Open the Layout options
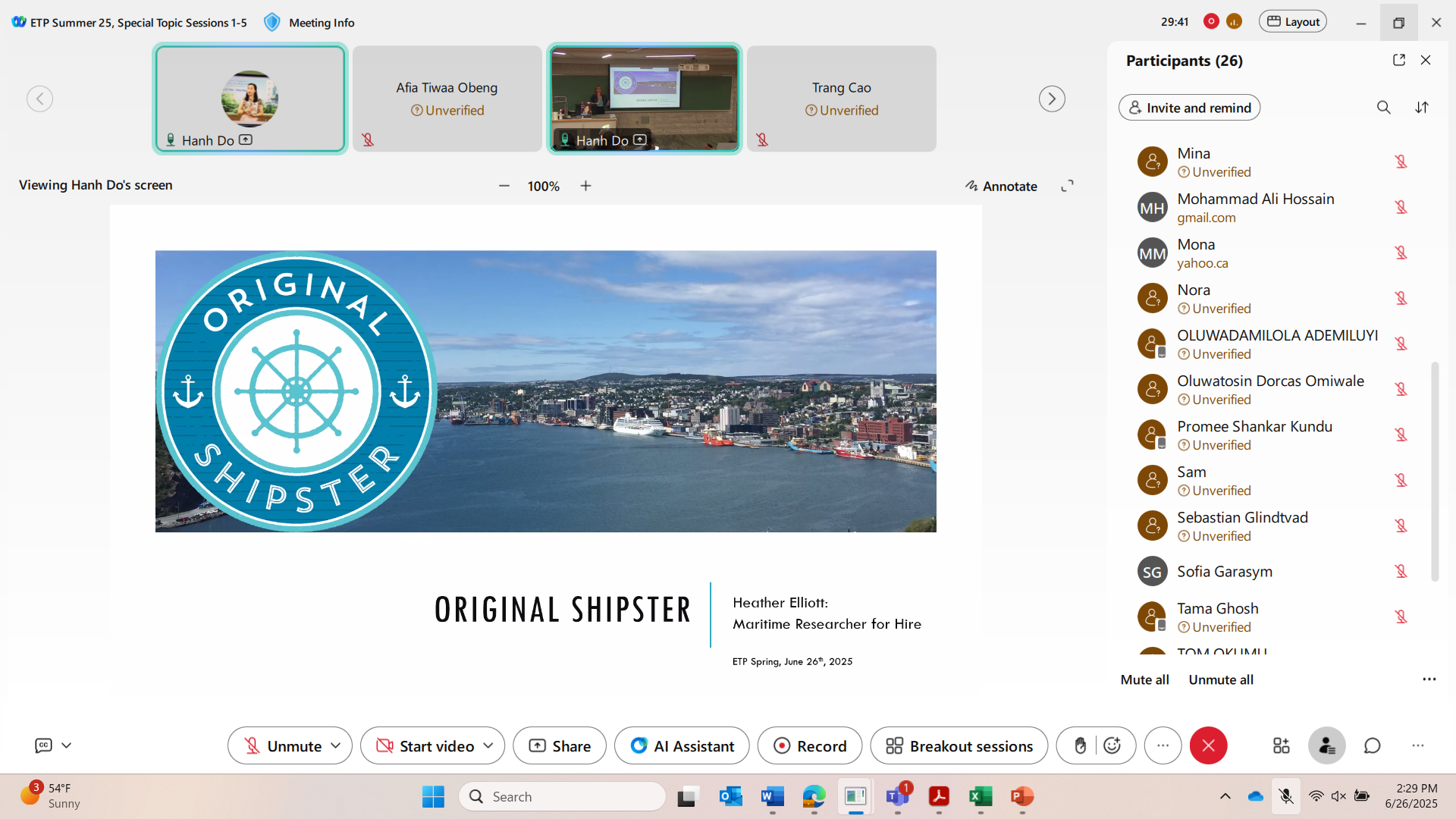 click(1293, 21)
